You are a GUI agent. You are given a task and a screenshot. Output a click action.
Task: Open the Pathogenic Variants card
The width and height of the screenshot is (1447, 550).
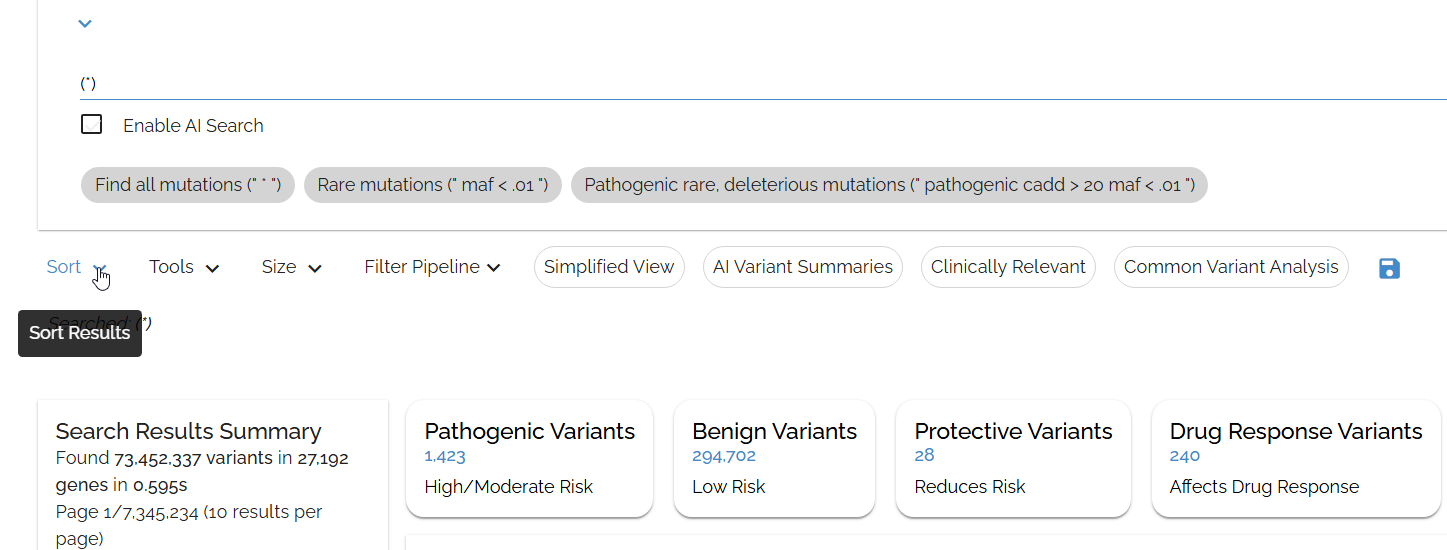(529, 431)
